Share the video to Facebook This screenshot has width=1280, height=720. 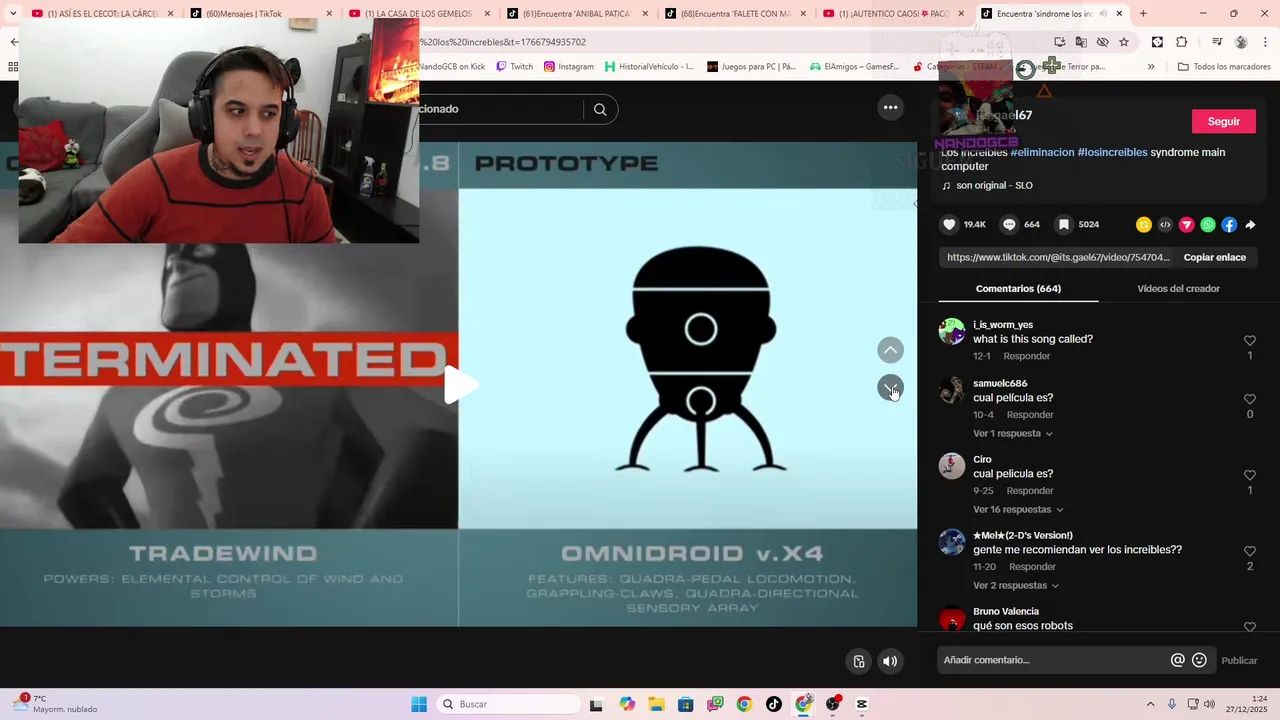click(1229, 225)
